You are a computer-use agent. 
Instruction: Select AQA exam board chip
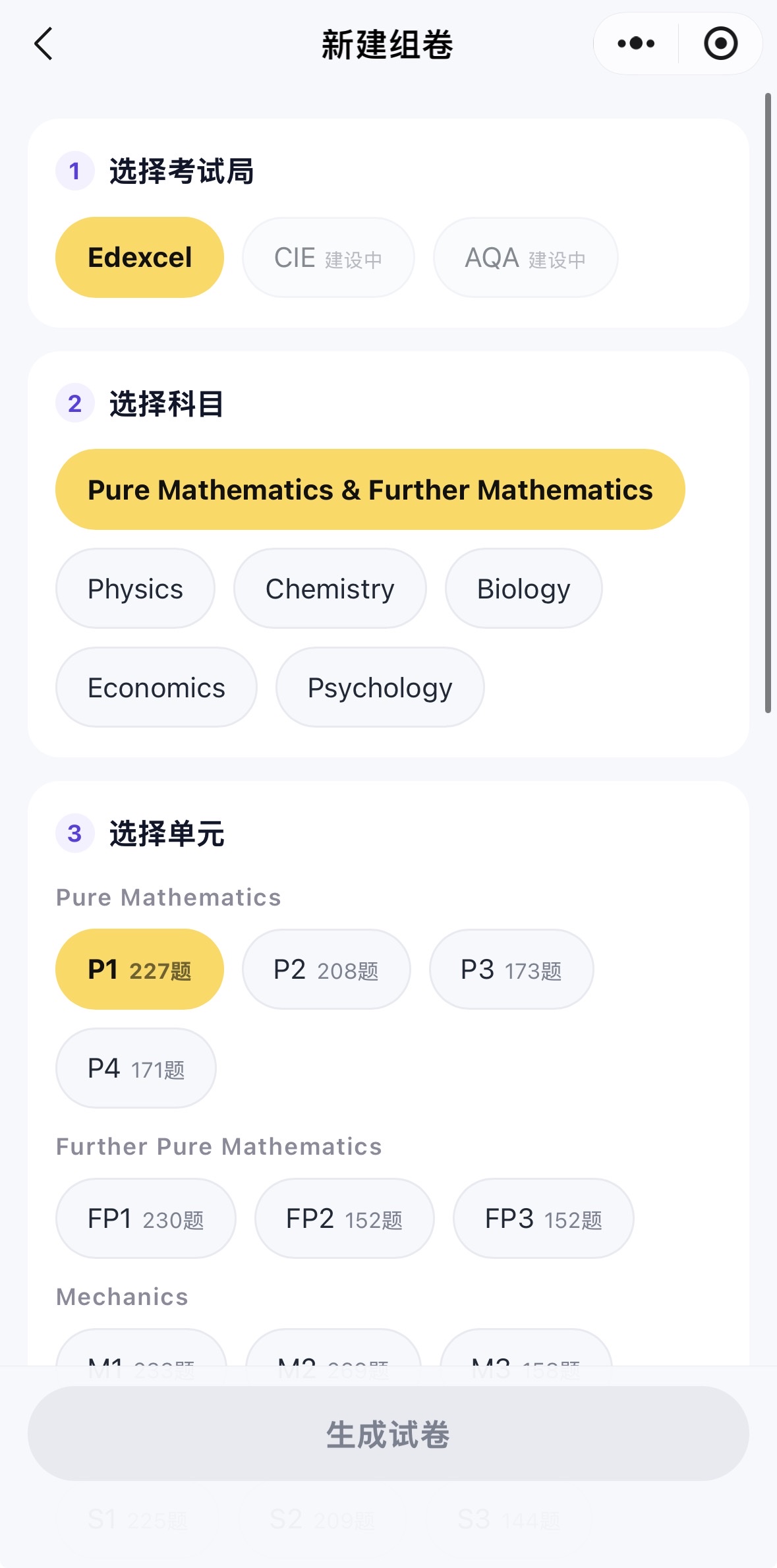pos(525,257)
